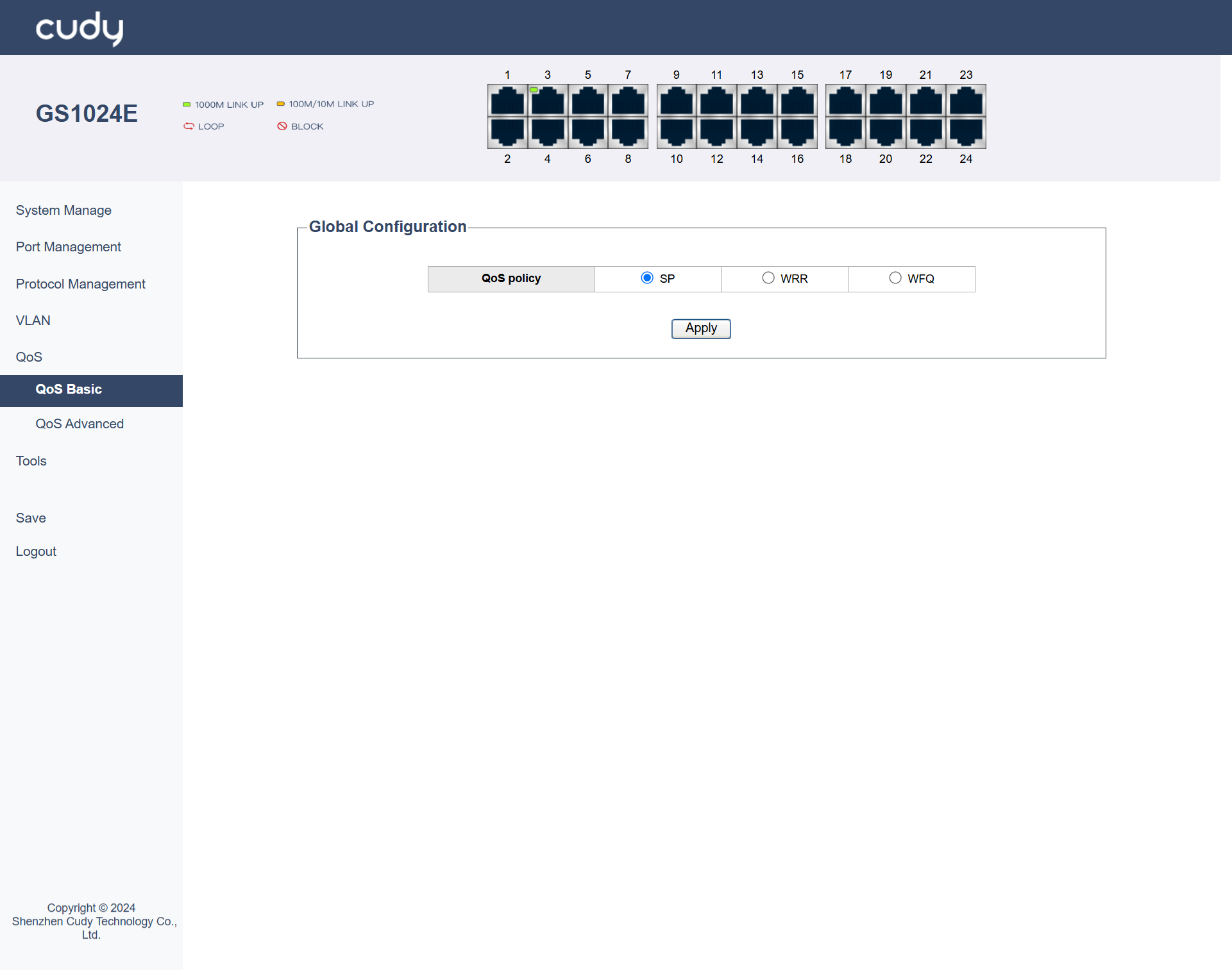This screenshot has height=972, width=1232.
Task: Click Save in the sidebar
Action: [31, 518]
